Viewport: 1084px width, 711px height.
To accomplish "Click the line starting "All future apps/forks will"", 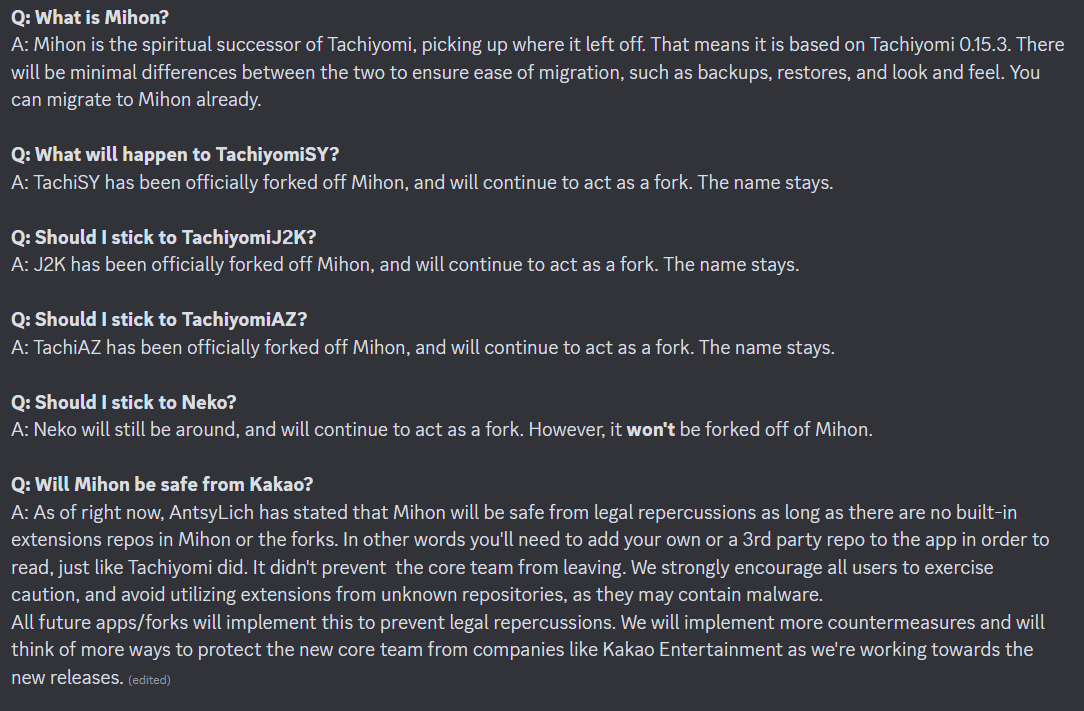I will (x=527, y=622).
